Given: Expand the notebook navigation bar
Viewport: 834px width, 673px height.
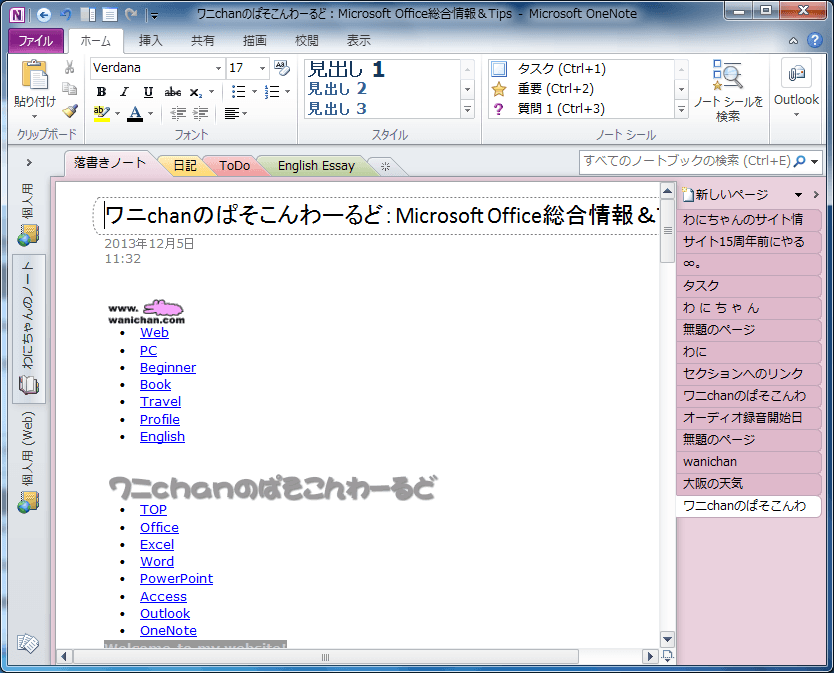Looking at the screenshot, I should pos(29,162).
